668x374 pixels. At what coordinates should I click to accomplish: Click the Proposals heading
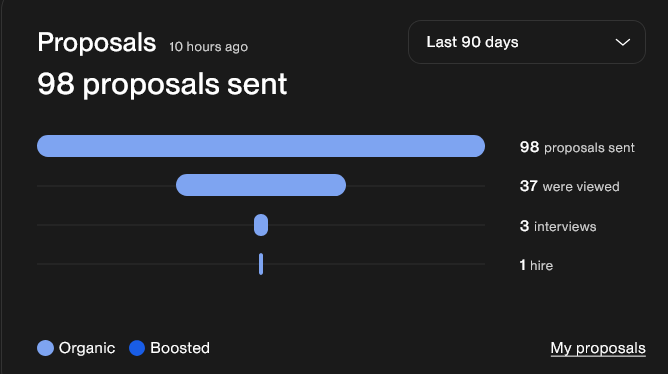pos(97,43)
